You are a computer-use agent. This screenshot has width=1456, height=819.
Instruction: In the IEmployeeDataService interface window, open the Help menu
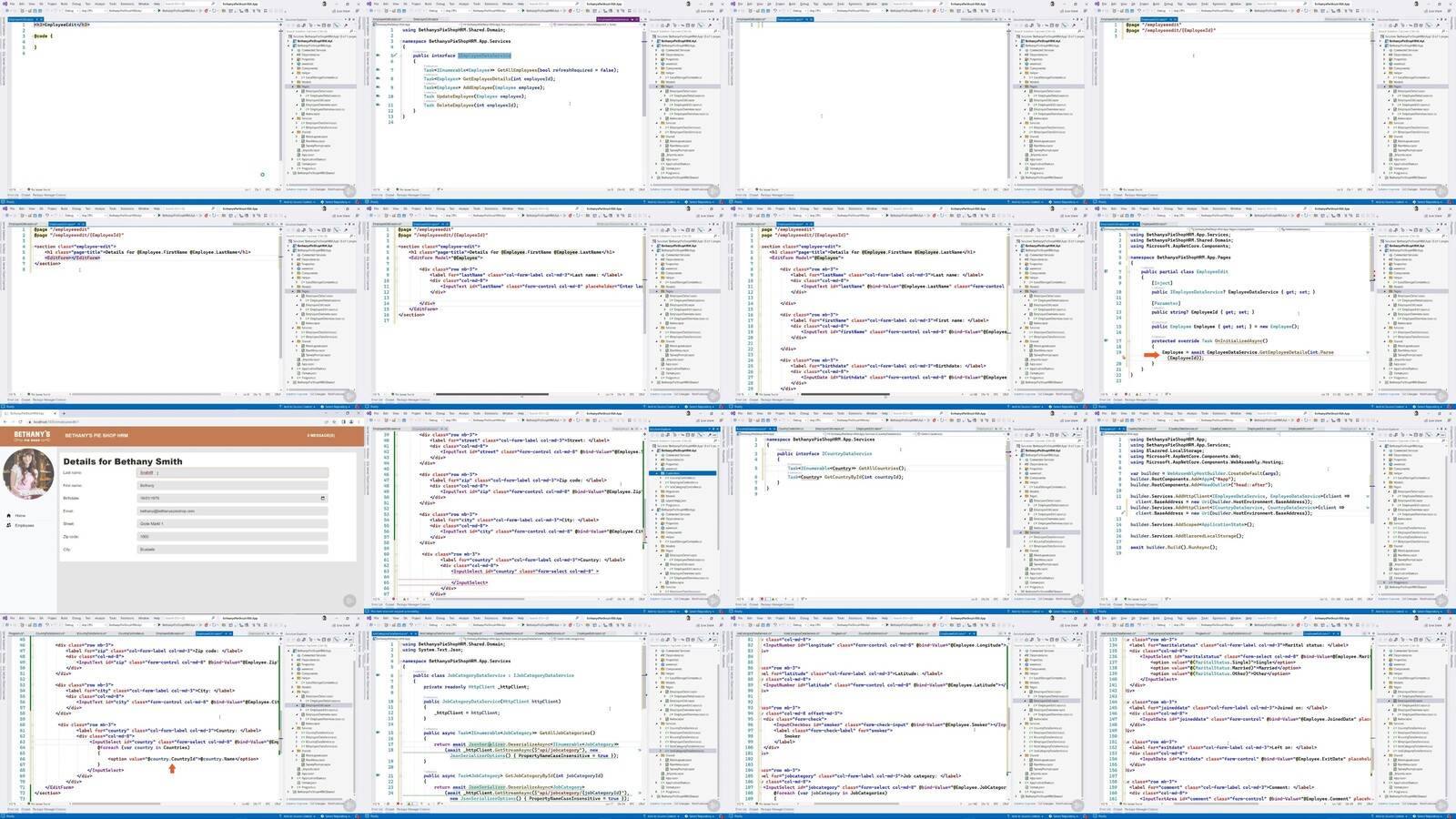[521, 4]
